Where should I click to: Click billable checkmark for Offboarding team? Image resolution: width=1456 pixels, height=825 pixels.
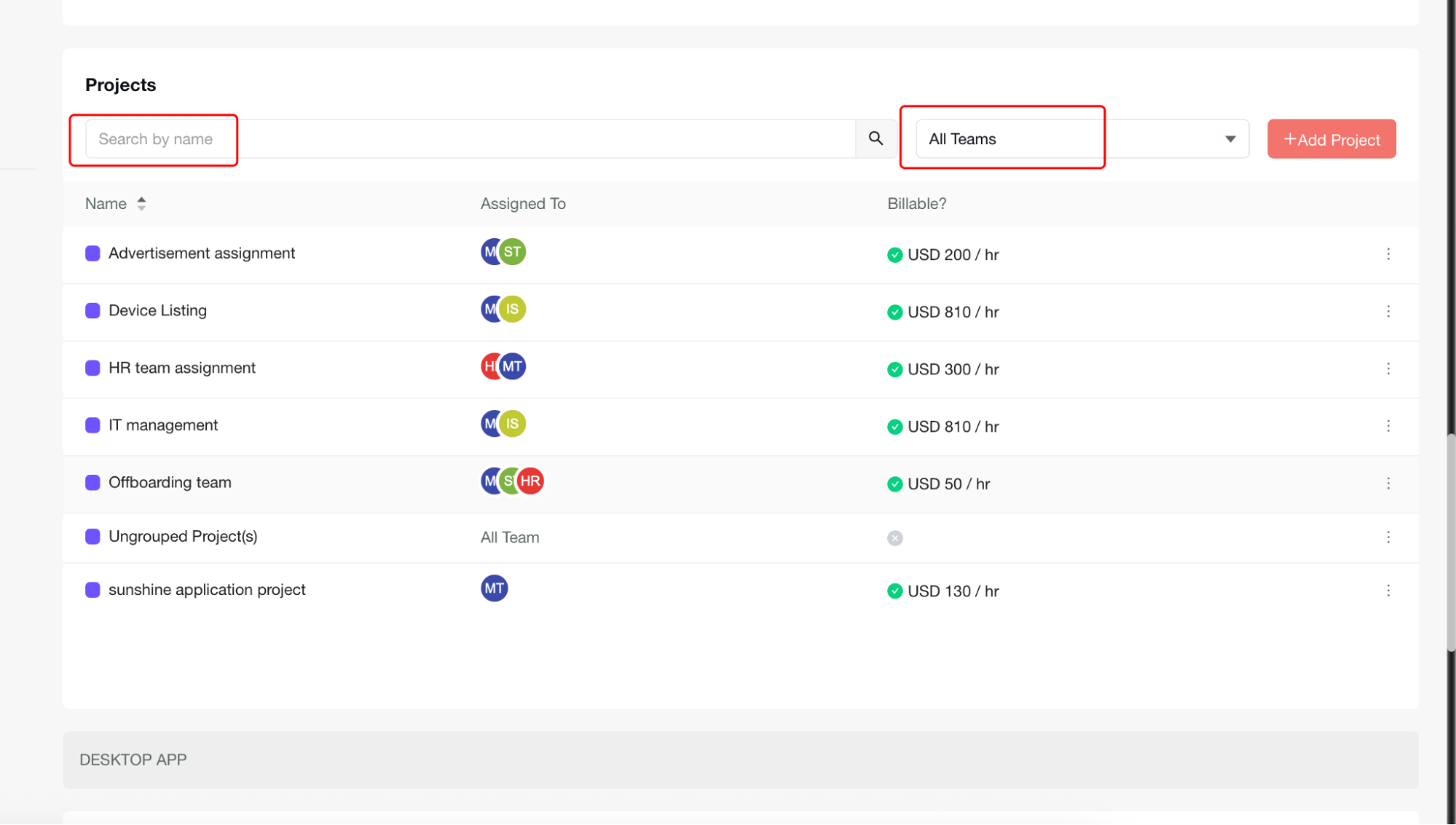tap(894, 484)
